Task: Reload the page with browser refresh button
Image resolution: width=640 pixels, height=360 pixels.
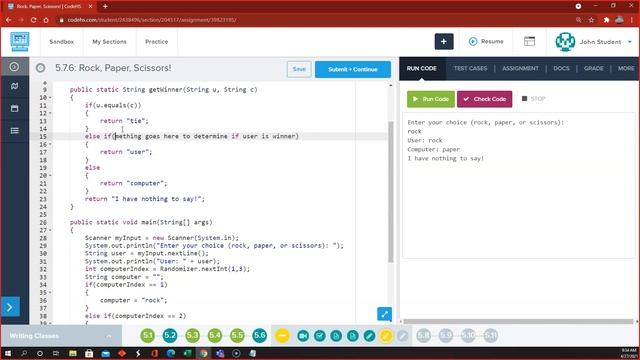Action: tap(33, 20)
